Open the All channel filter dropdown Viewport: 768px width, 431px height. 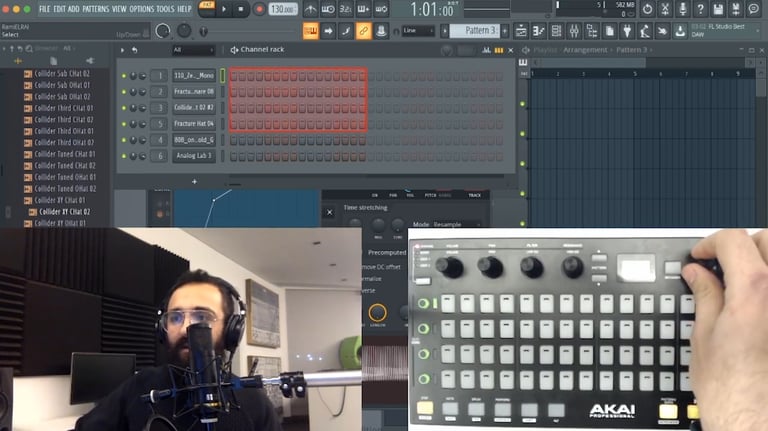pyautogui.click(x=193, y=50)
